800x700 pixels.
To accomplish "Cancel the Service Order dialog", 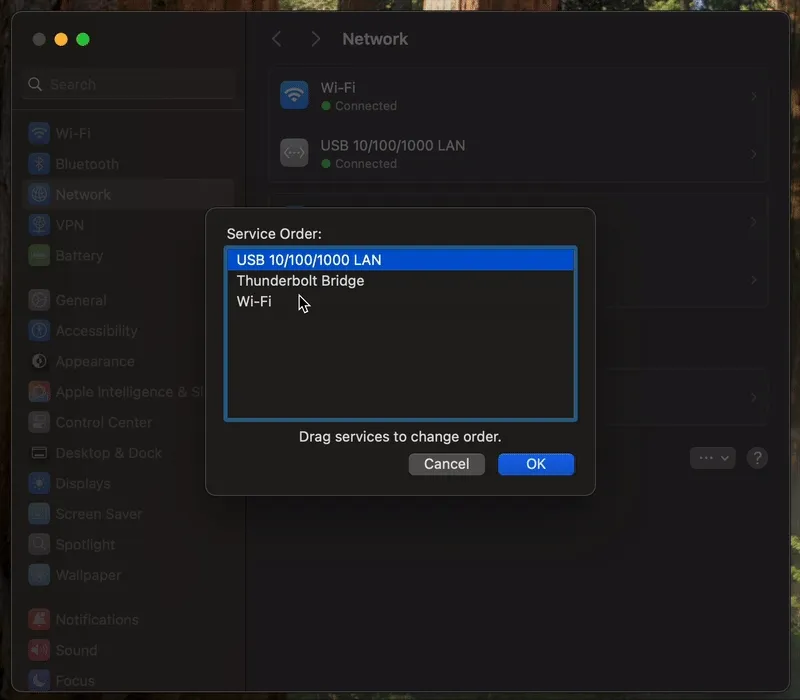I will pos(446,464).
